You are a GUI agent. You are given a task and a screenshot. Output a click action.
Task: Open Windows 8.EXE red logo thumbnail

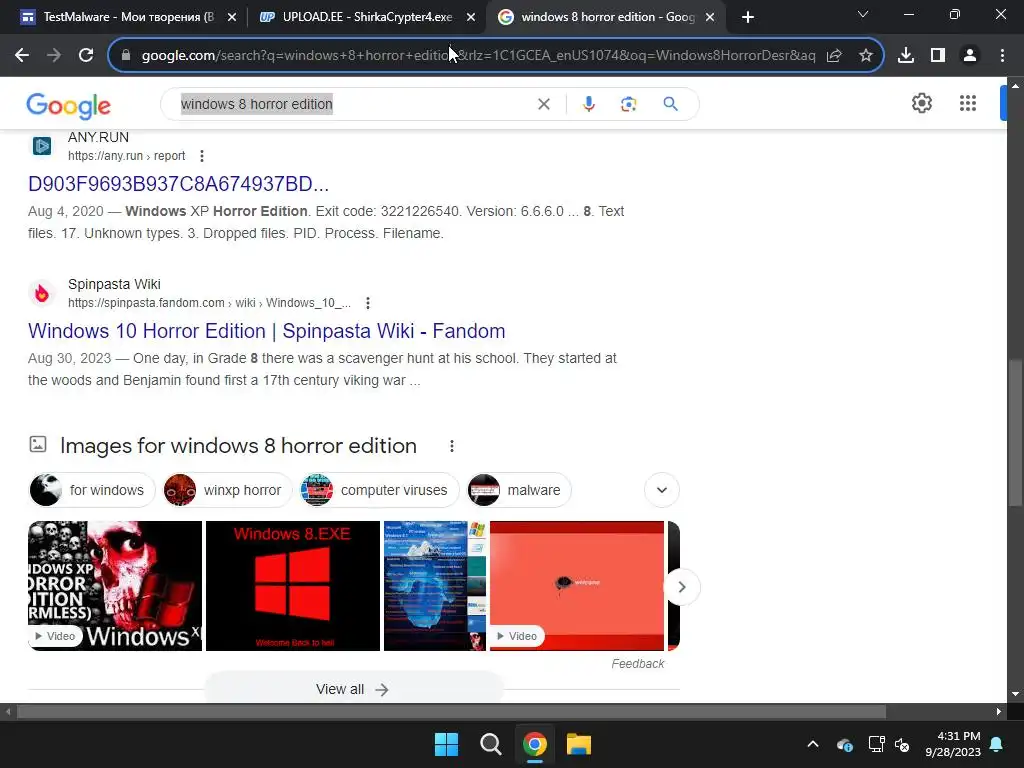point(293,586)
